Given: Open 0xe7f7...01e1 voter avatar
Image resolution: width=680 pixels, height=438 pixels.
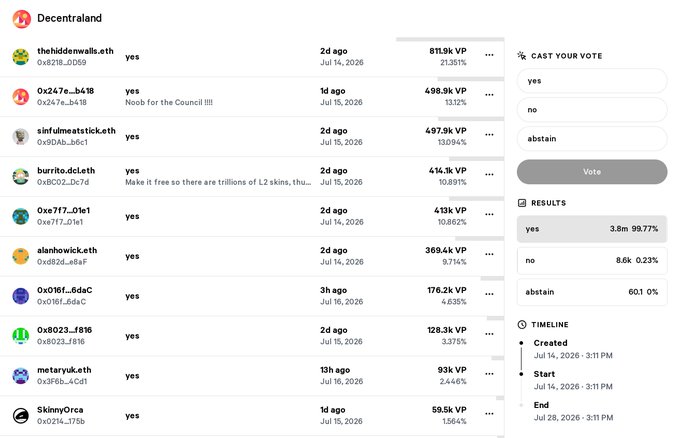Looking at the screenshot, I should [x=20, y=216].
